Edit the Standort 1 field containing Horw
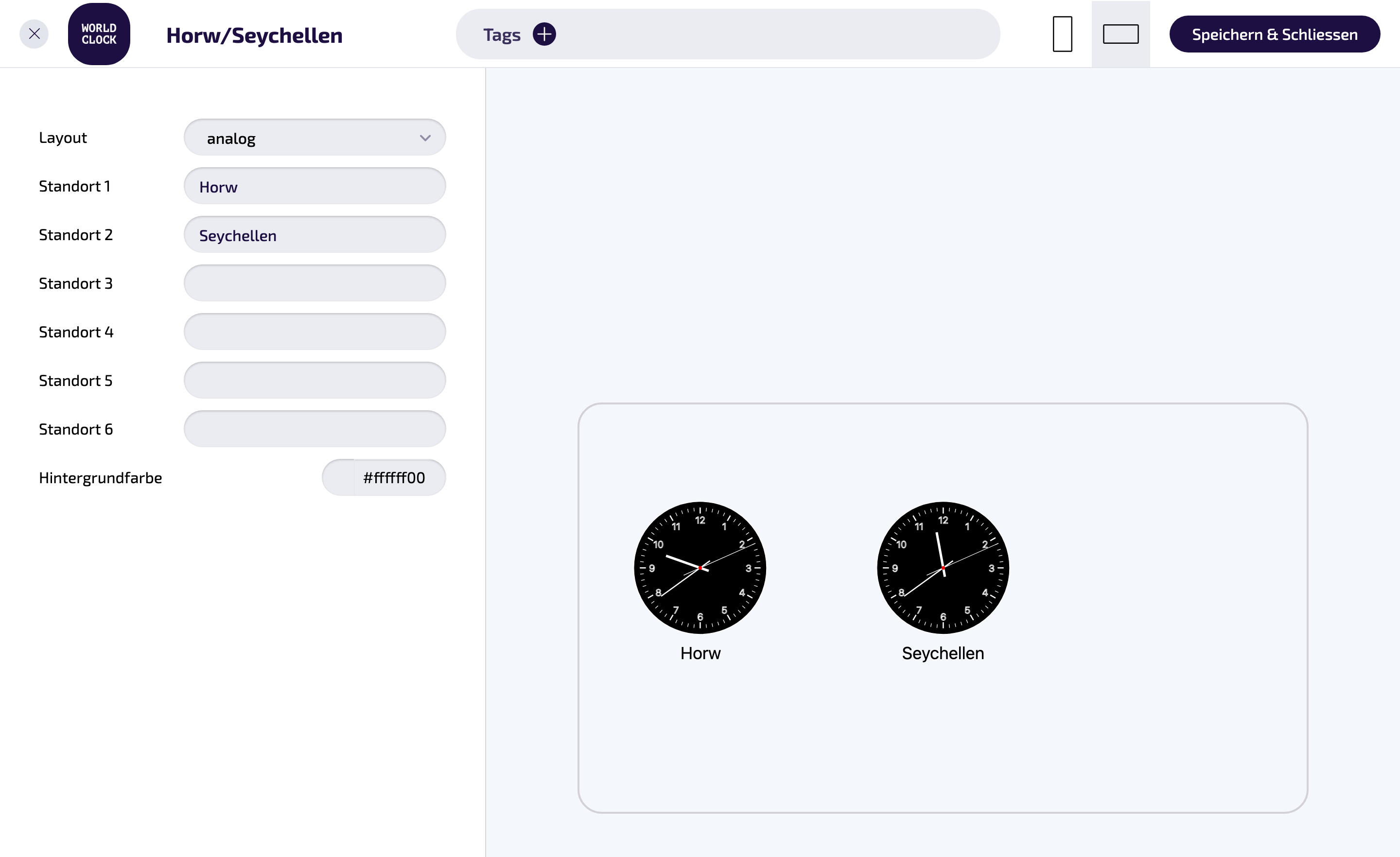1400x857 pixels. pyautogui.click(x=315, y=186)
